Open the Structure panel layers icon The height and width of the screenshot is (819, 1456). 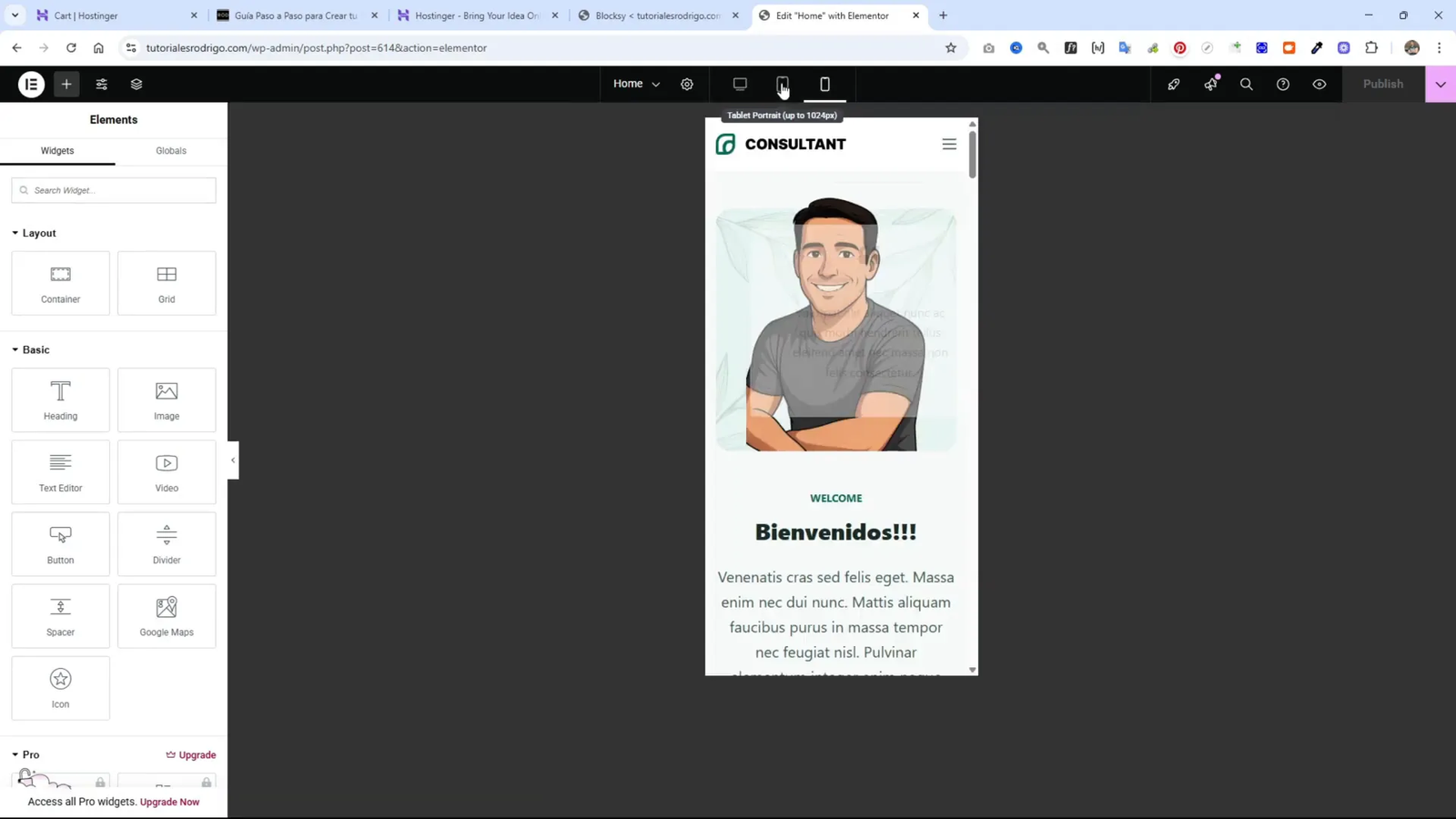pos(136,84)
